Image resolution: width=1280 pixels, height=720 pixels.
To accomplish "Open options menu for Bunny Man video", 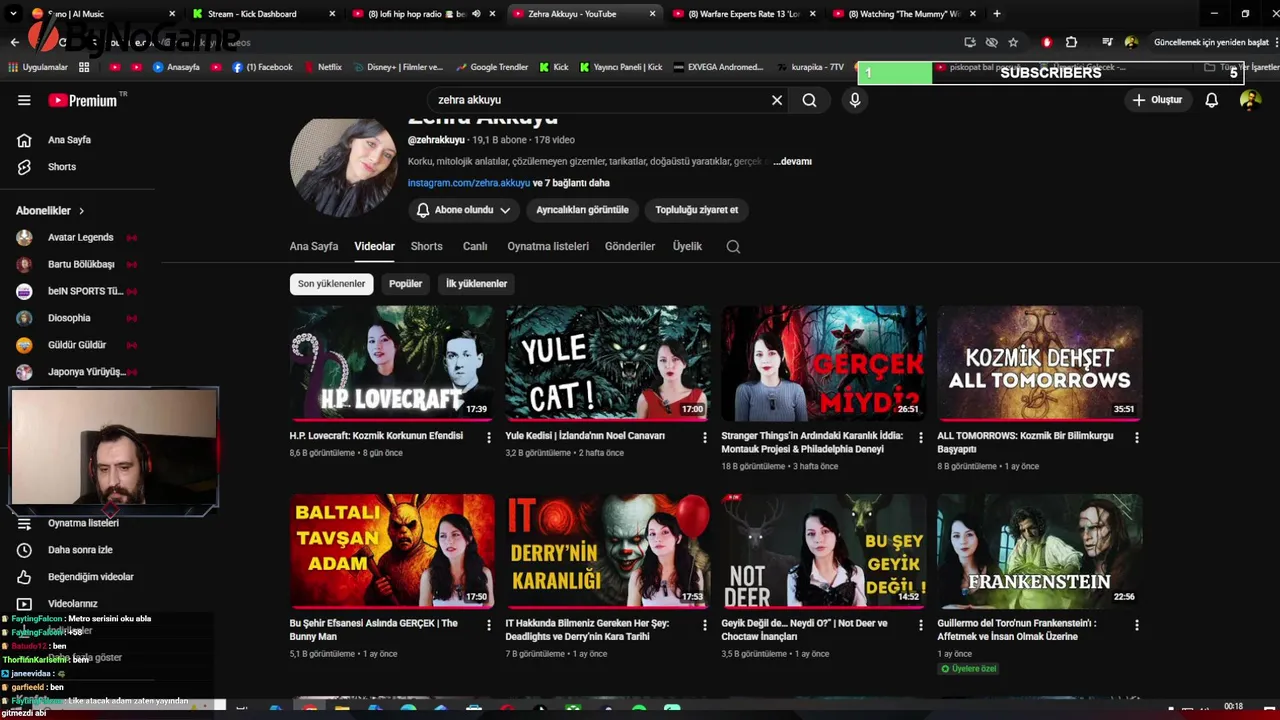I will pos(488,625).
